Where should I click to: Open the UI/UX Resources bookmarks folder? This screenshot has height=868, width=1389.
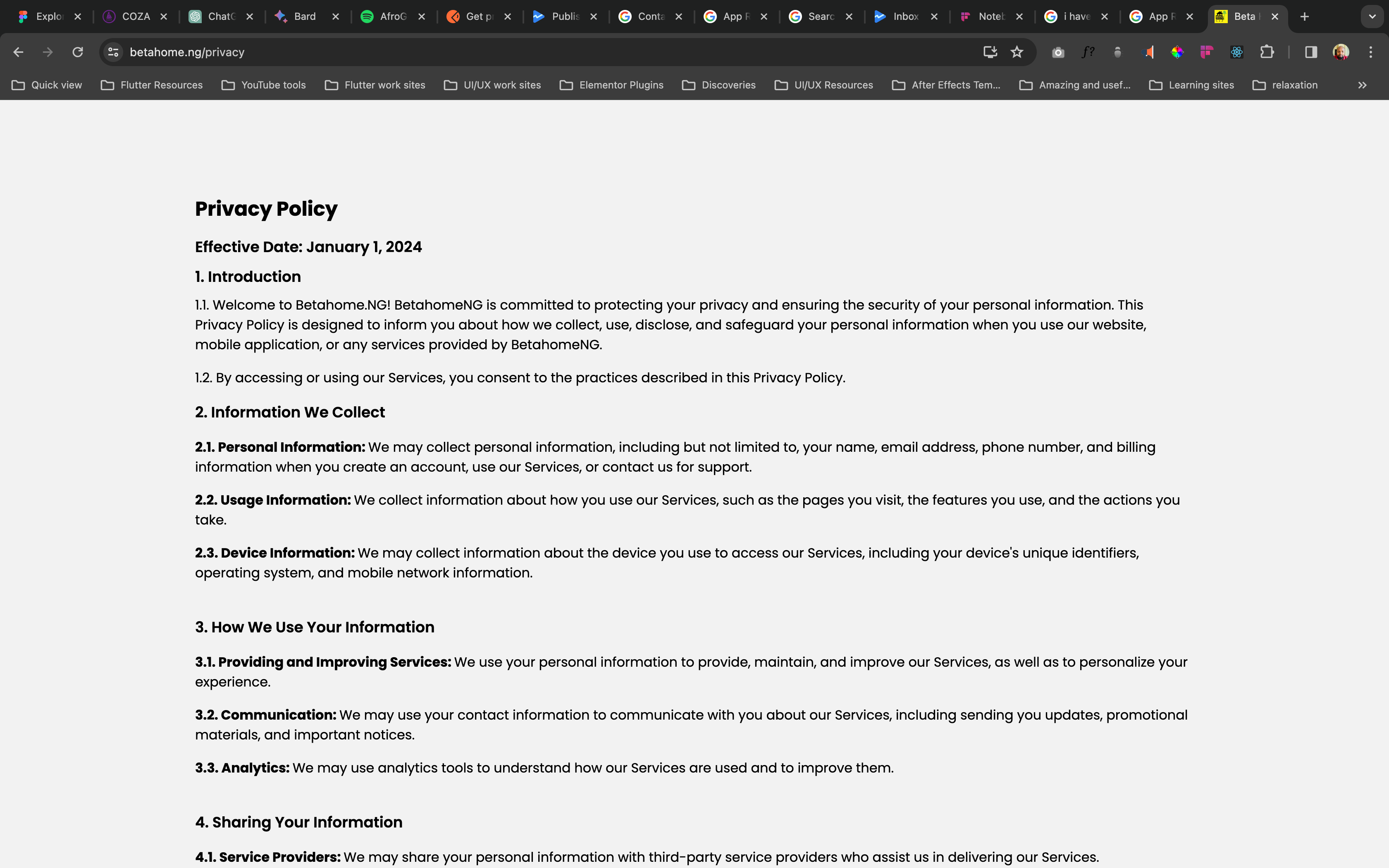pos(824,85)
